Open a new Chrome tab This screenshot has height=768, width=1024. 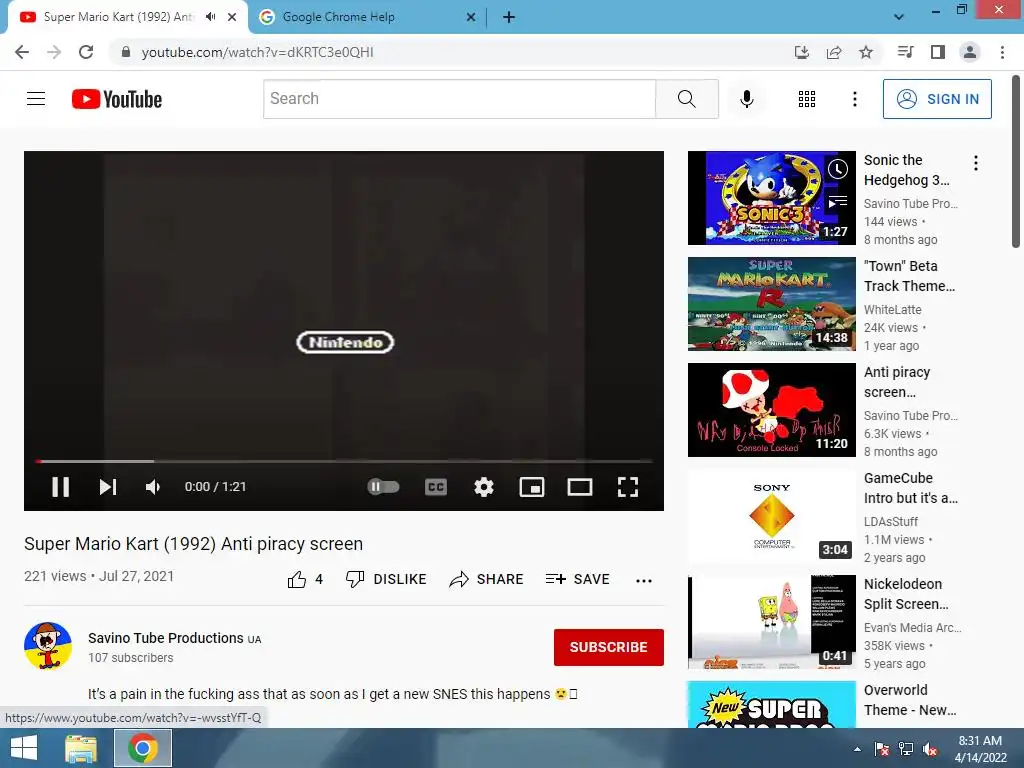click(509, 18)
